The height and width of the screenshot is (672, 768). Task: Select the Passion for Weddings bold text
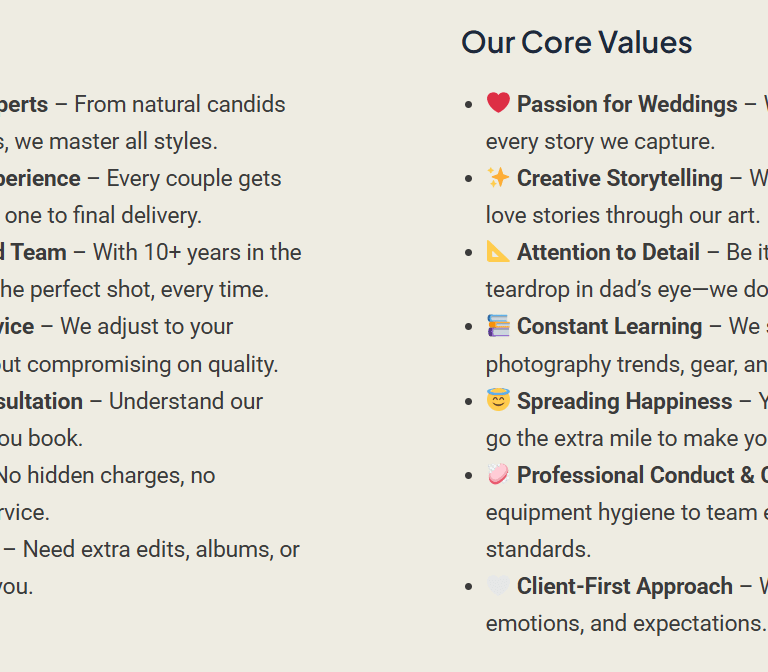click(x=627, y=104)
